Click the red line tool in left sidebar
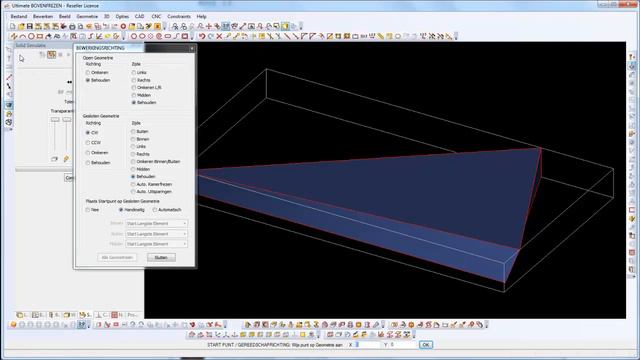640x360 pixels. click(x=9, y=78)
